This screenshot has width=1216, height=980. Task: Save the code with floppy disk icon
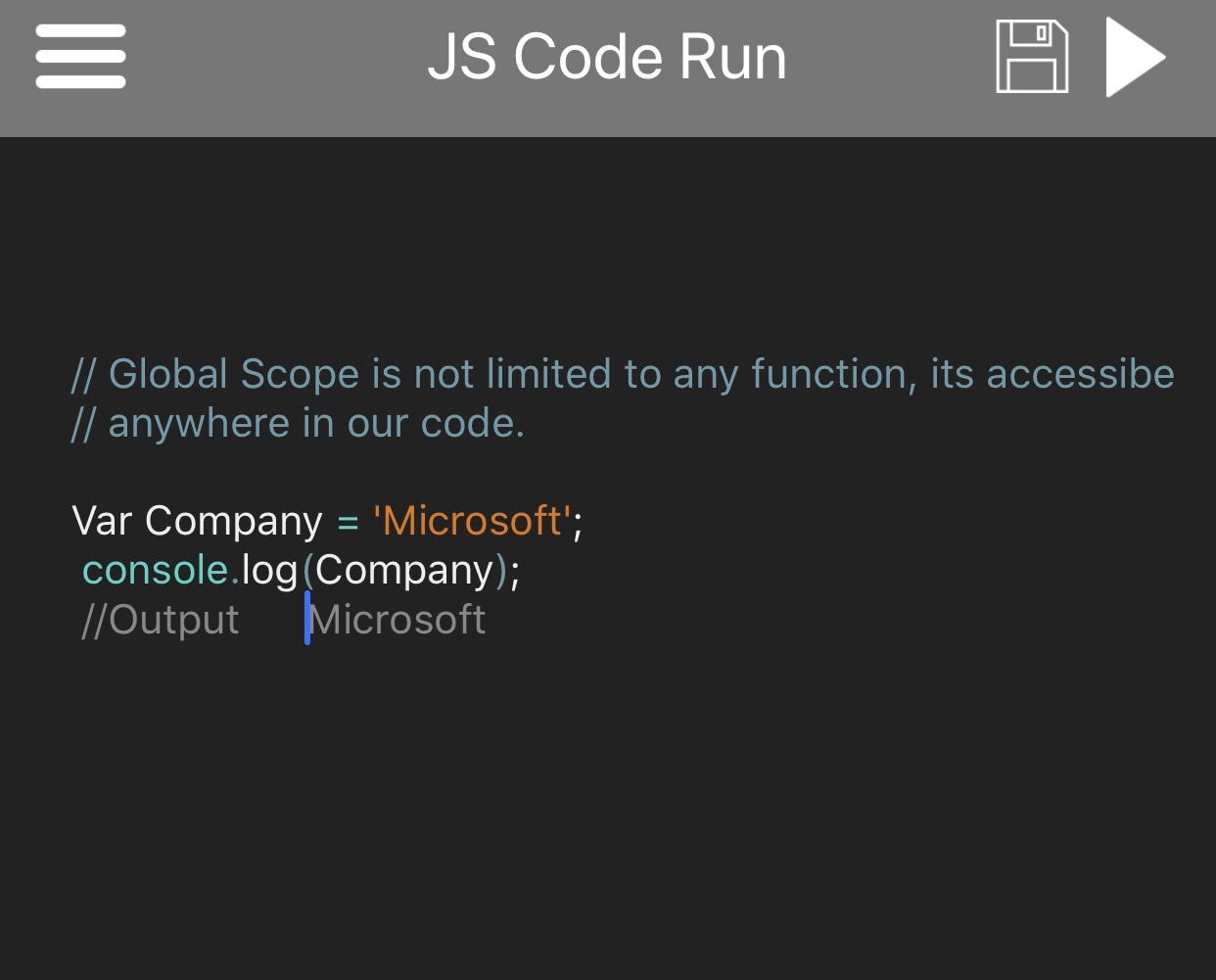1032,57
